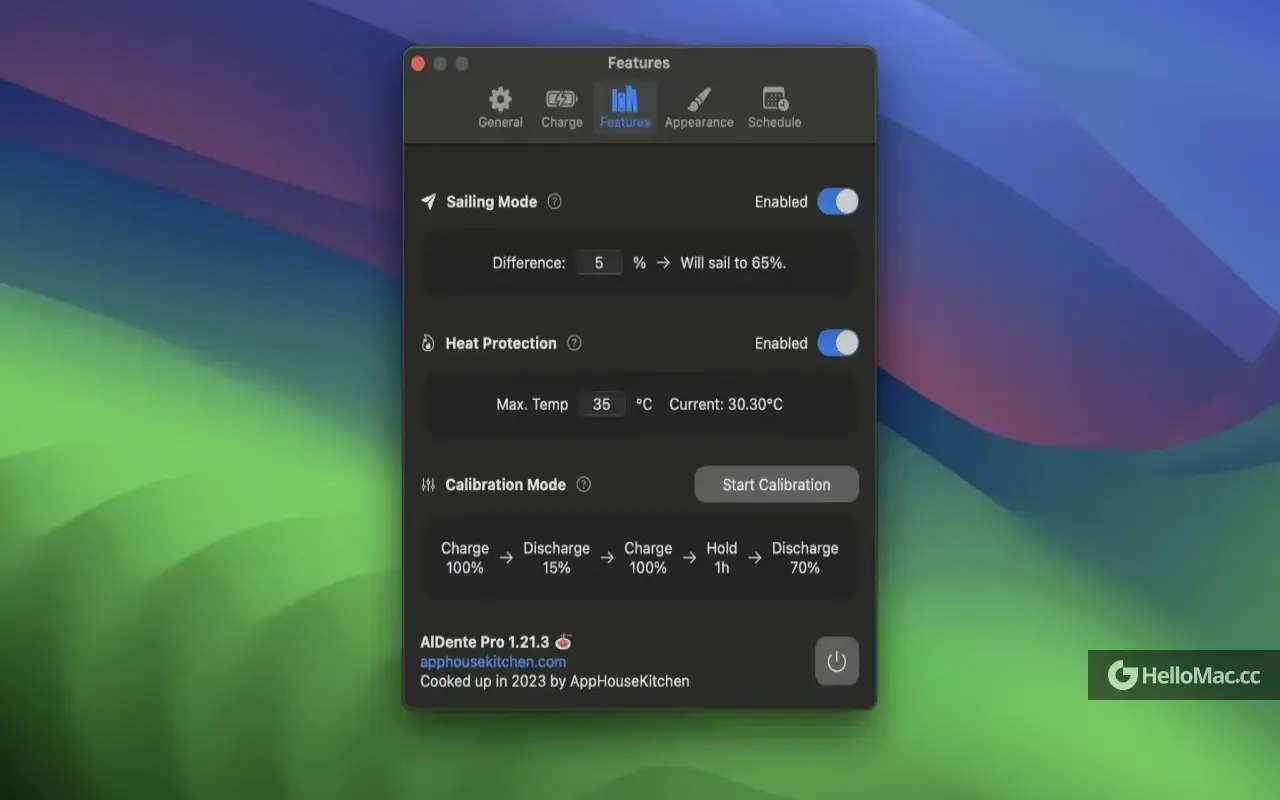Select the Features tab
This screenshot has width=1280, height=800.
coord(625,108)
